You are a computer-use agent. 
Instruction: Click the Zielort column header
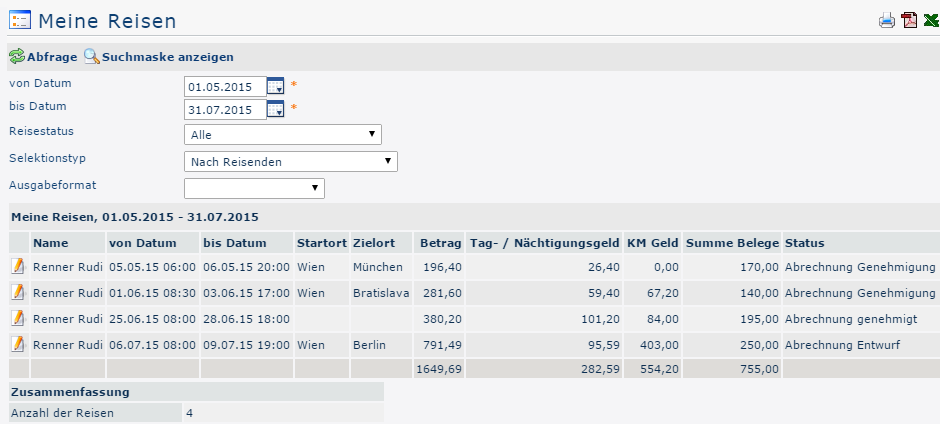tap(374, 243)
